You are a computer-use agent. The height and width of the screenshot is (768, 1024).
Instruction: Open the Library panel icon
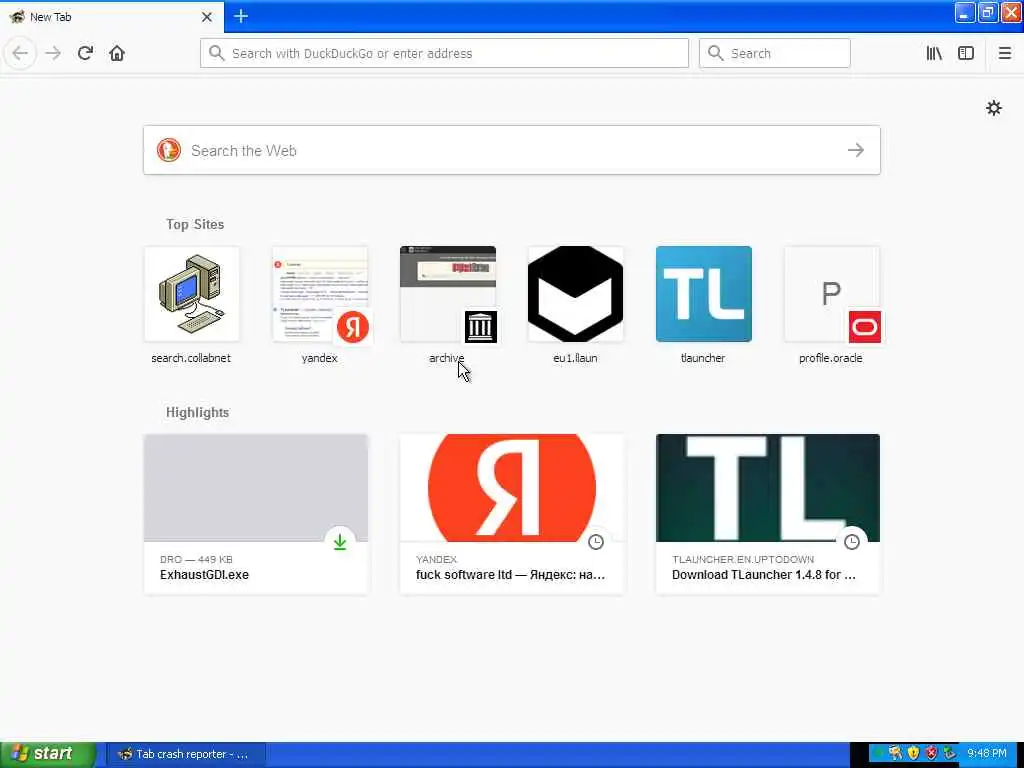click(x=934, y=53)
